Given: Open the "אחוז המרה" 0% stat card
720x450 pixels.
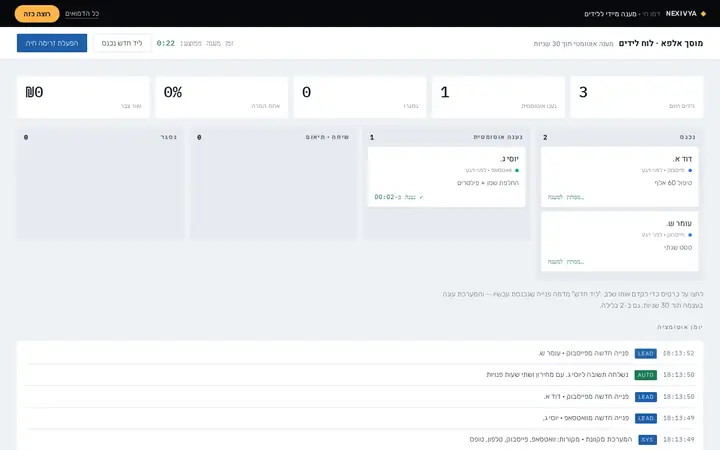Looking at the screenshot, I should click(222, 97).
